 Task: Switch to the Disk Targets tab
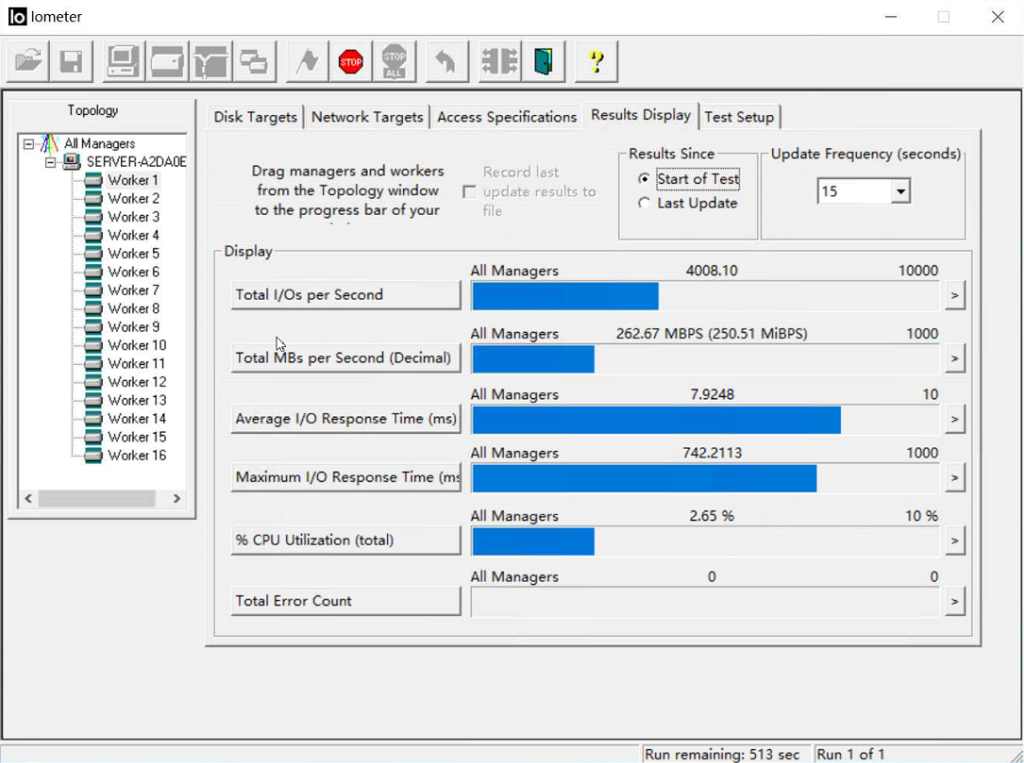255,117
